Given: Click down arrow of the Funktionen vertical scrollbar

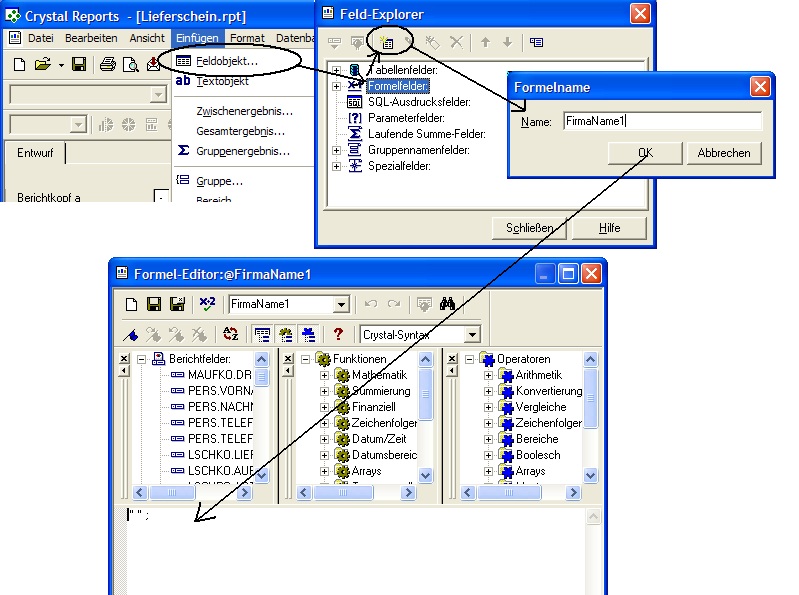Looking at the screenshot, I should coord(425,475).
